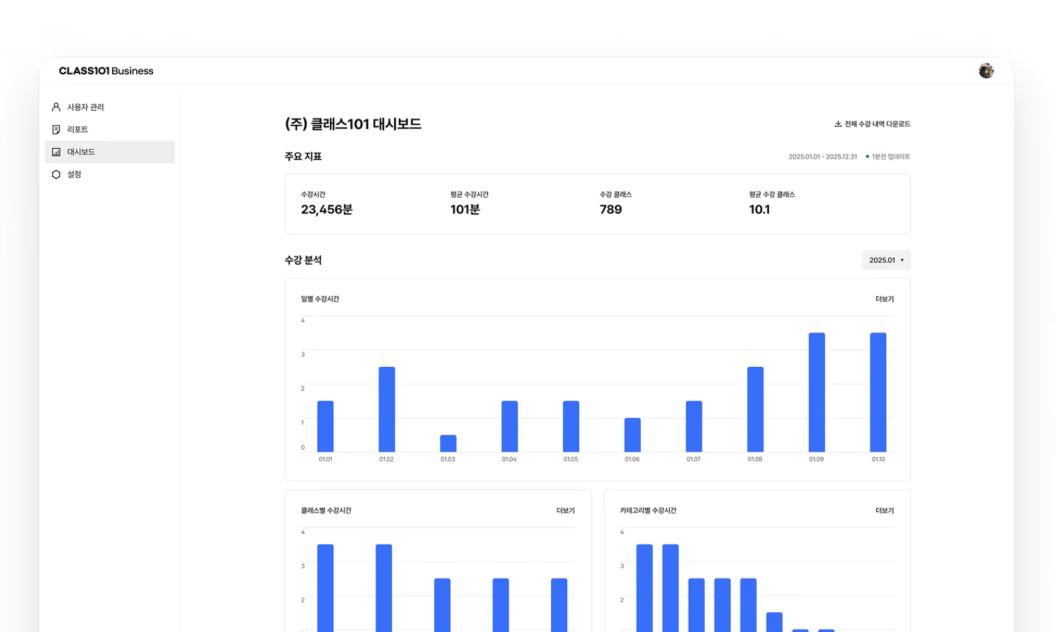Open 설정 menu item
This screenshot has width=1056, height=632.
110,175
